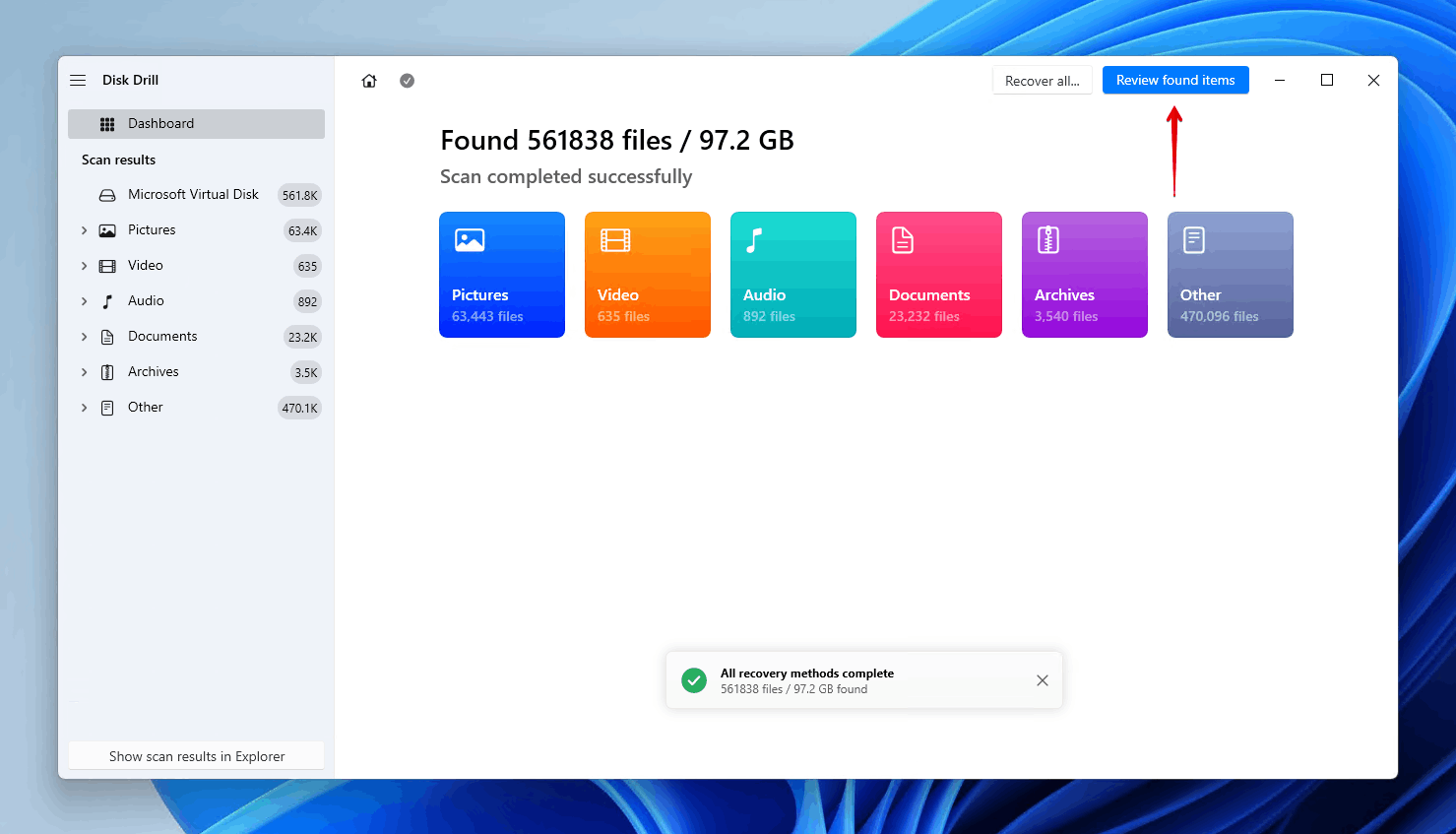Viewport: 1456px width, 834px height.
Task: Select the Documents row label in sidebar
Action: (x=162, y=336)
